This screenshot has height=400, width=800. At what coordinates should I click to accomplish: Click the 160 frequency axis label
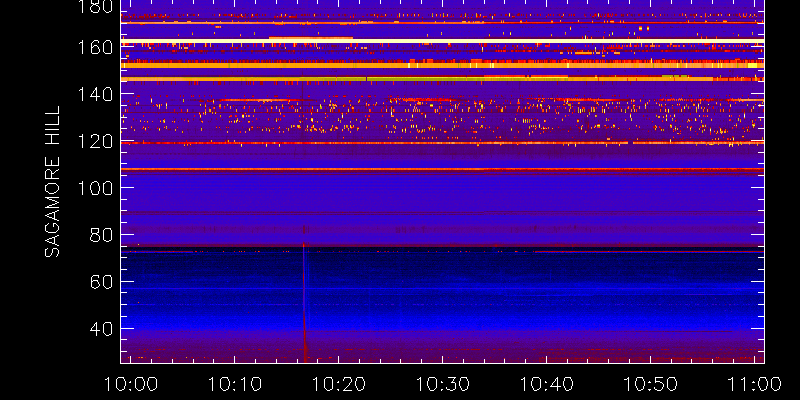pos(95,47)
